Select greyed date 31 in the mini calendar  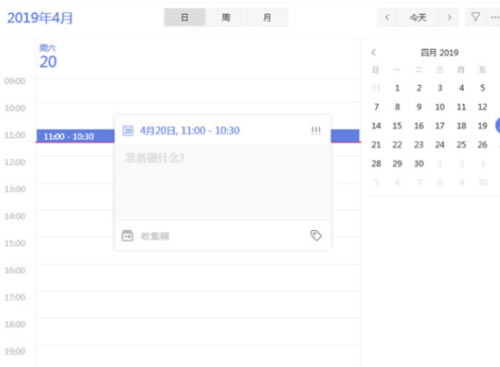pyautogui.click(x=376, y=88)
